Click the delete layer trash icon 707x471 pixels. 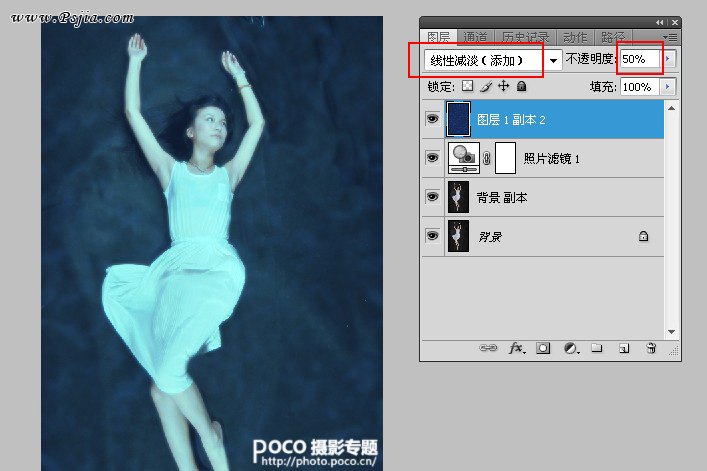[650, 348]
